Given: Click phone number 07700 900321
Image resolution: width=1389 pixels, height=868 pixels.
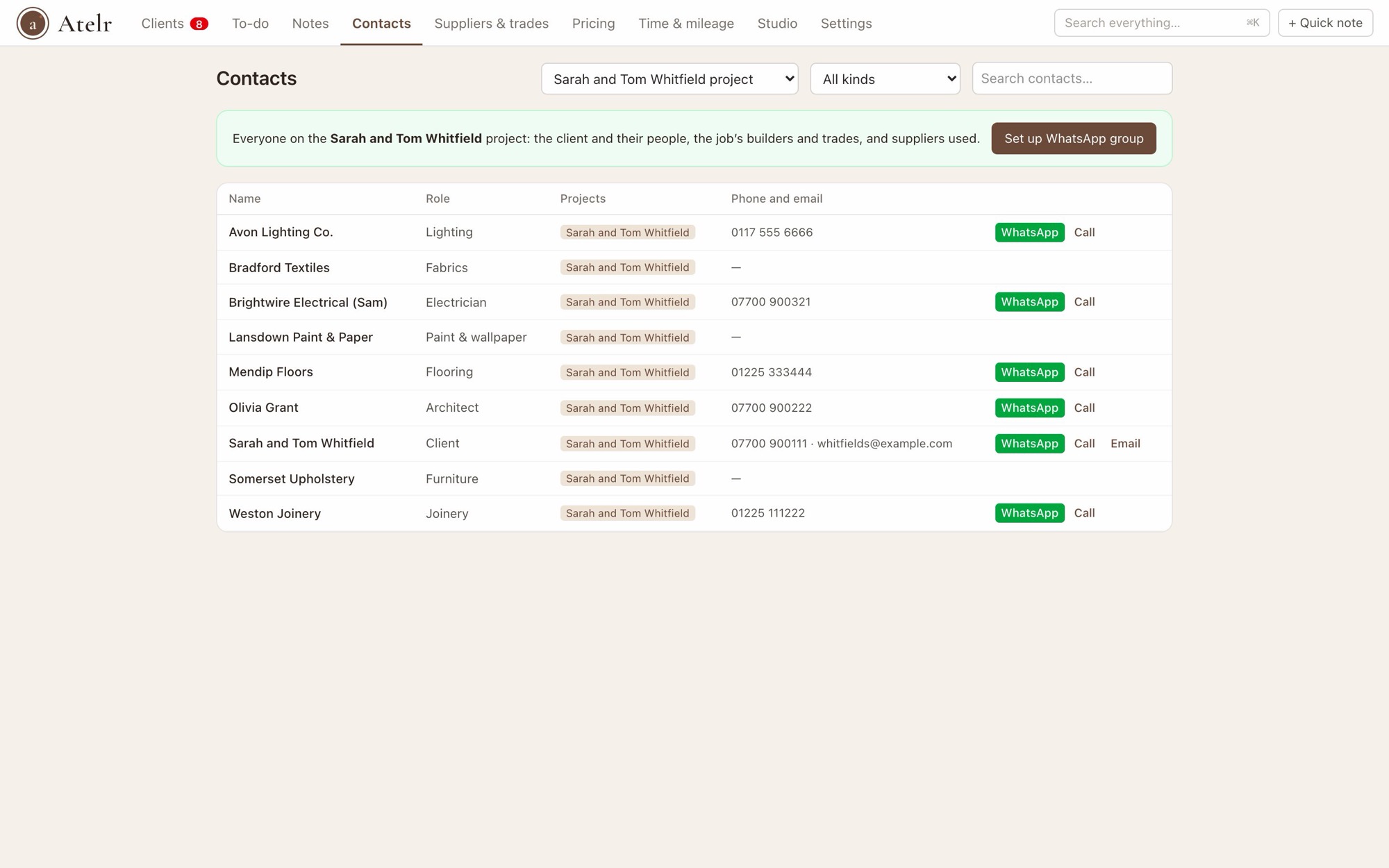Looking at the screenshot, I should [x=771, y=301].
